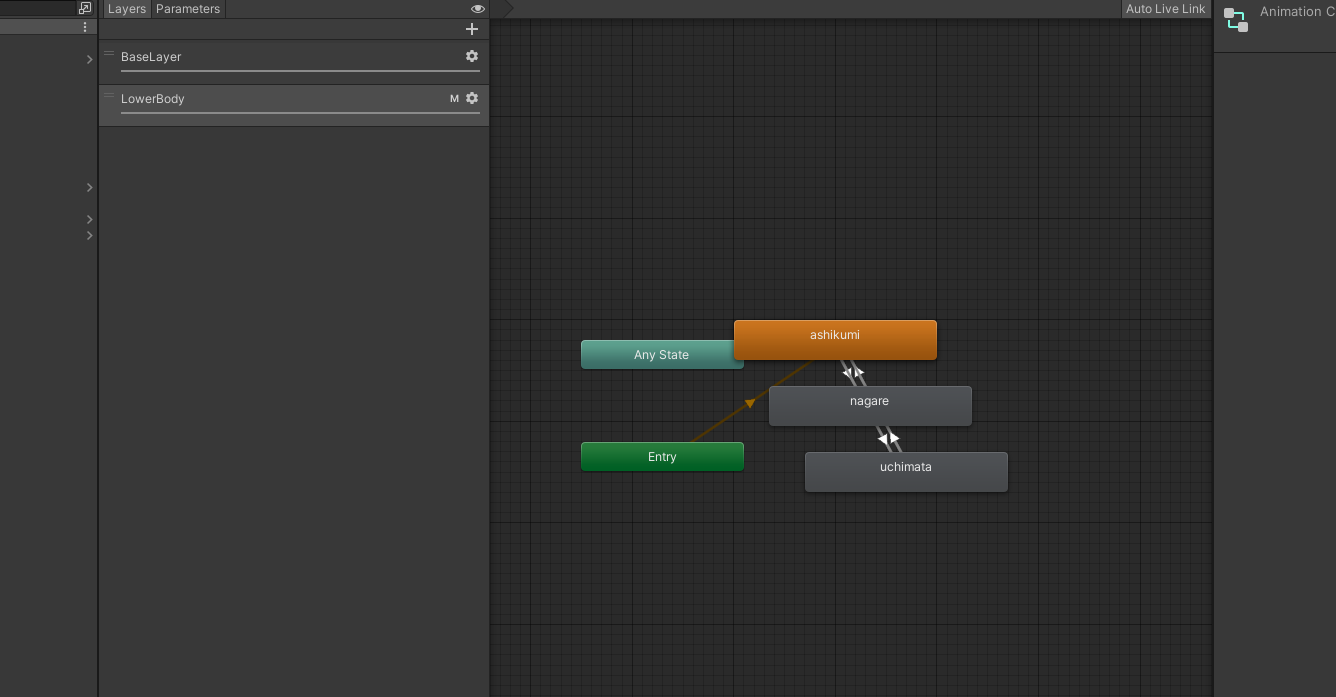
Task: Select the Entry to ashikumi transition arrow
Action: pyautogui.click(x=750, y=402)
